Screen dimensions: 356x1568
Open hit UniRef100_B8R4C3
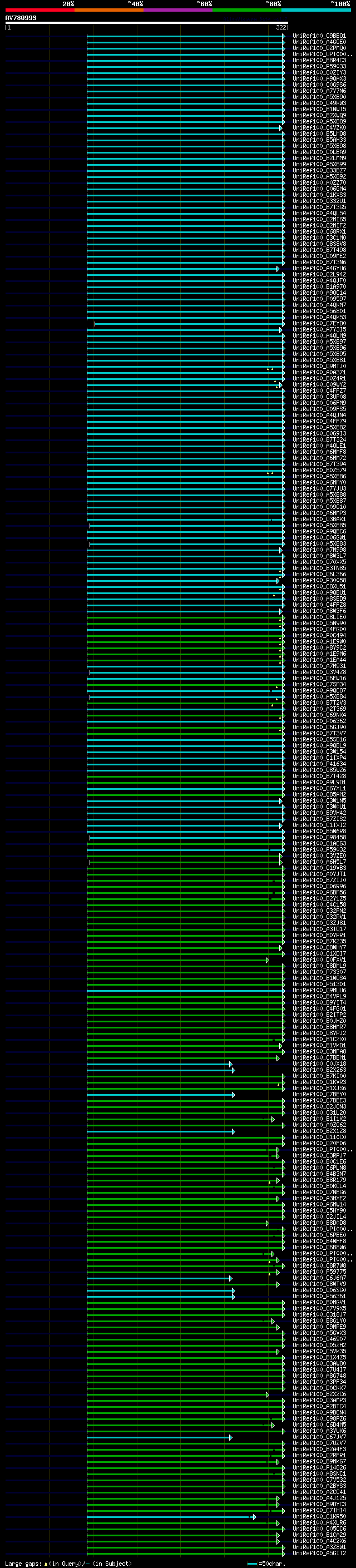[x=319, y=60]
